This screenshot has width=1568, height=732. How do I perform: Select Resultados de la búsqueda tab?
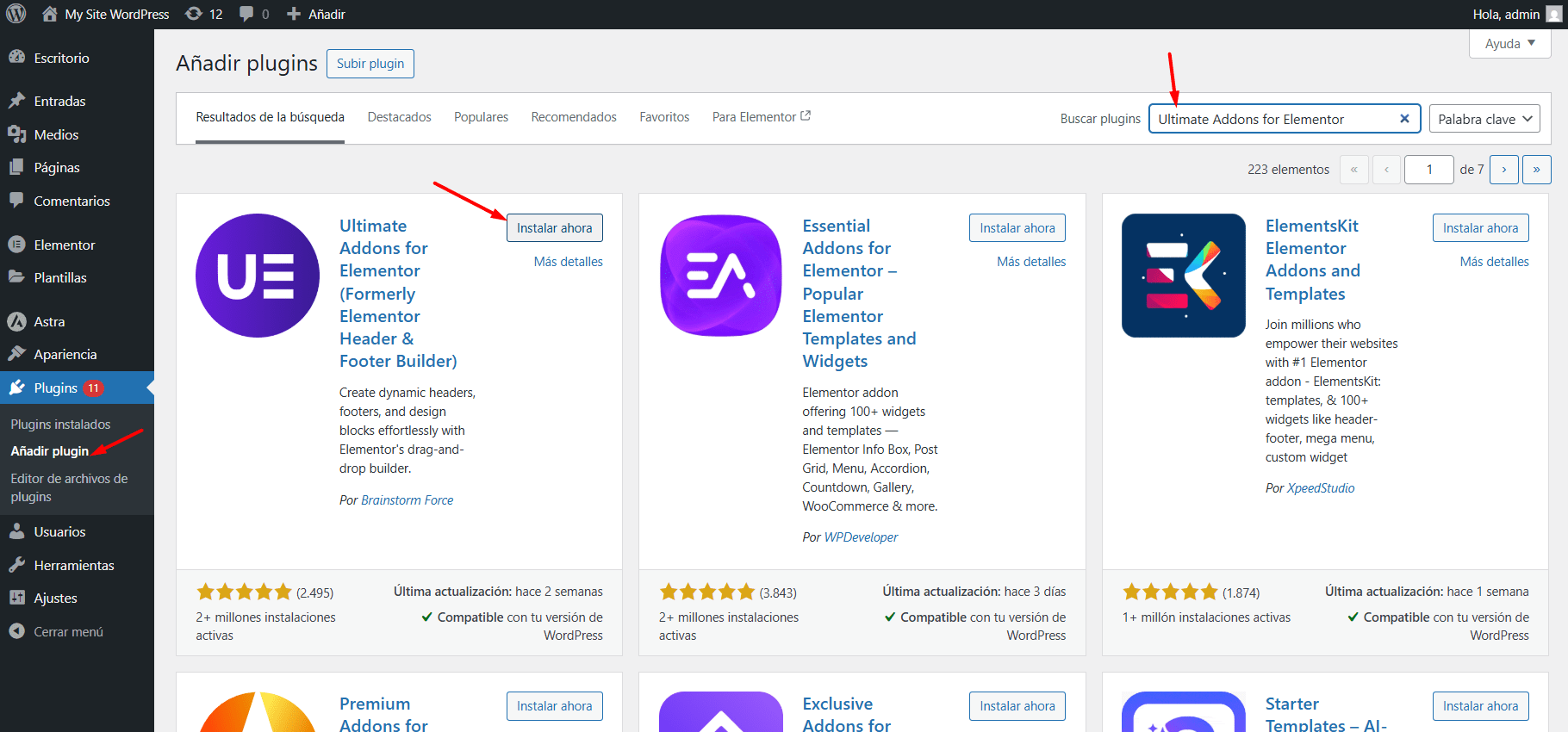(x=270, y=117)
